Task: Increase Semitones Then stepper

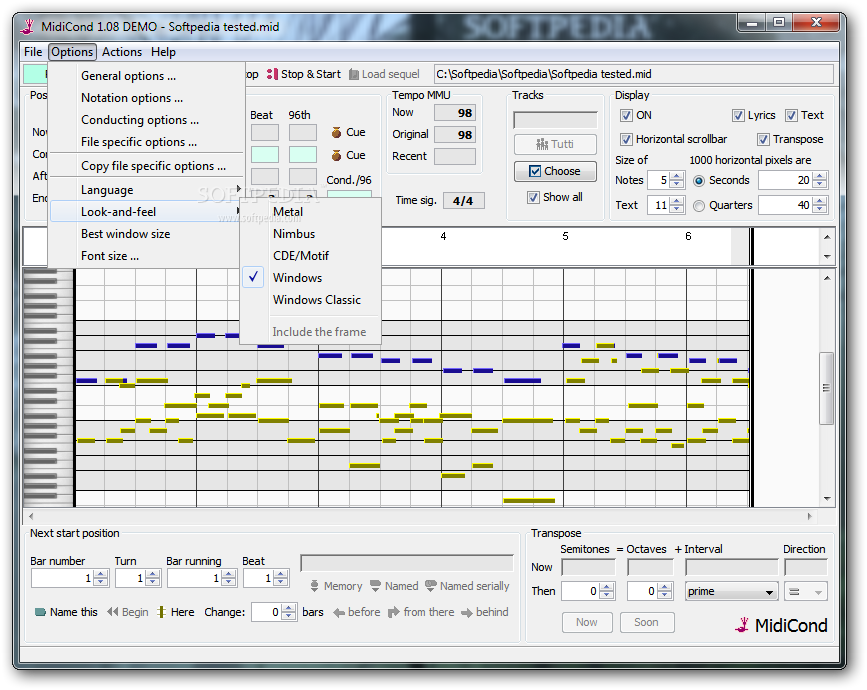Action: 607,587
